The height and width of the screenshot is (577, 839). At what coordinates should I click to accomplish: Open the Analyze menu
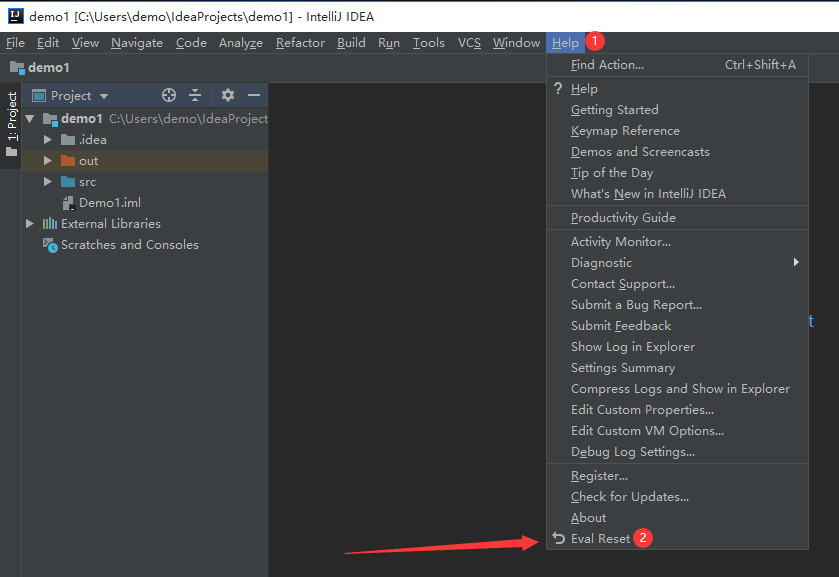(x=241, y=43)
